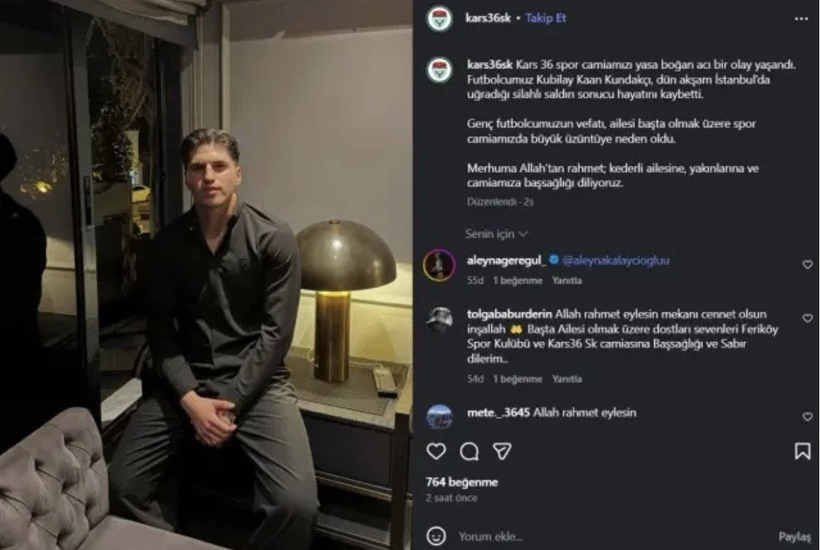Like aleynageregul_'s comment
Viewport: 820px width, 550px height.
pos(807,265)
